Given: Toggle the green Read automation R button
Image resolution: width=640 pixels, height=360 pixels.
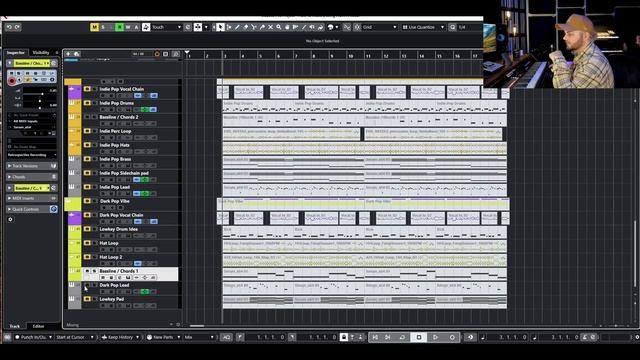Looking at the screenshot, I should 120,27.
